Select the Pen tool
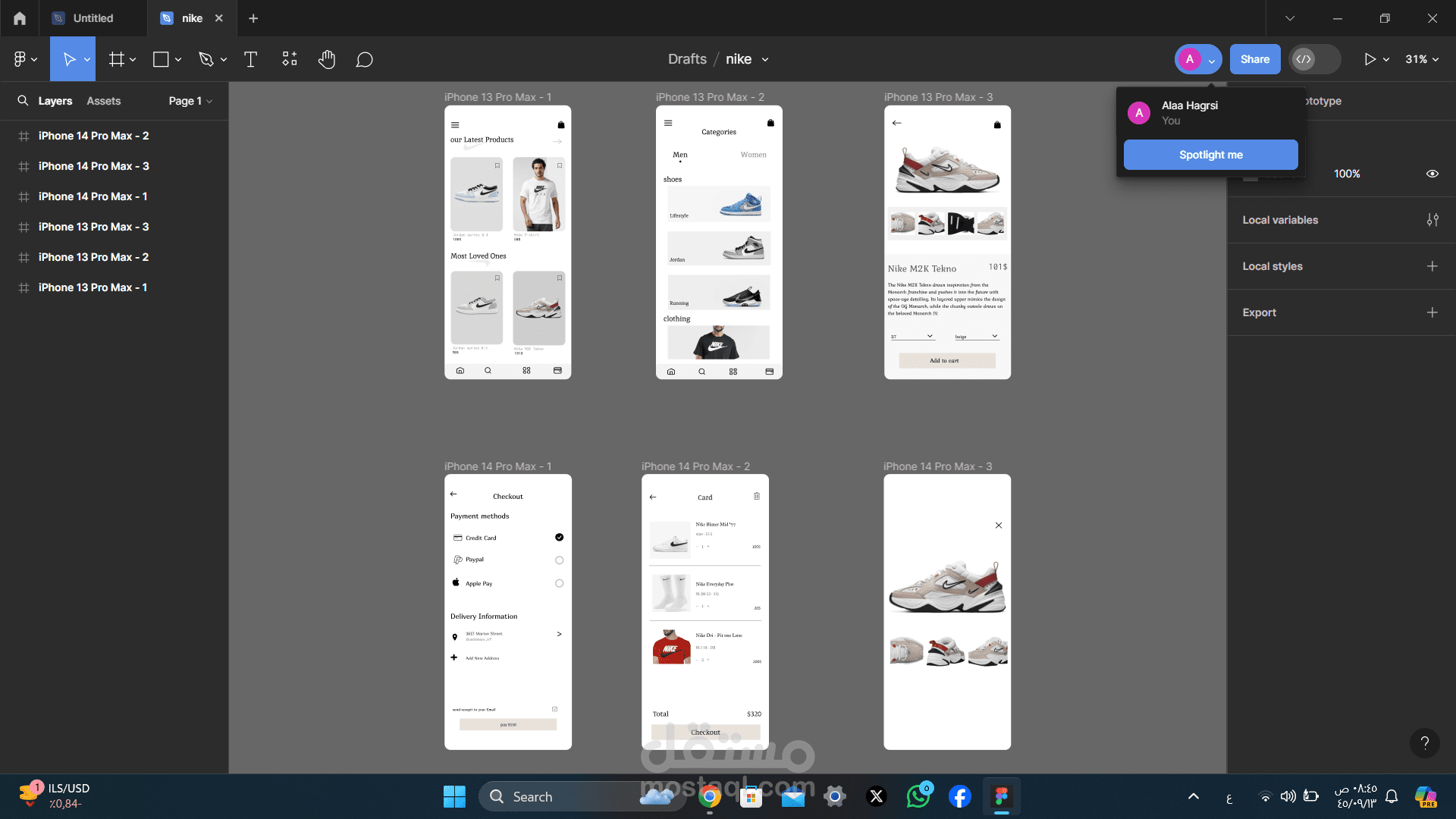This screenshot has height=819, width=1456. click(206, 59)
